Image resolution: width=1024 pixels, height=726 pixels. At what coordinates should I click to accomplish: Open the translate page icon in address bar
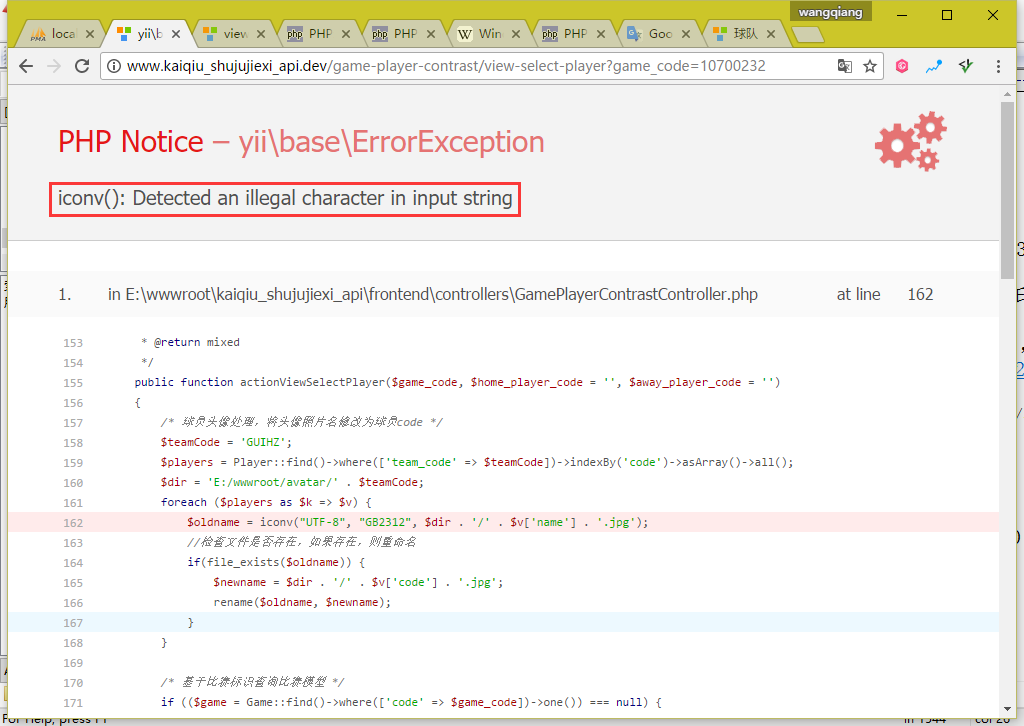845,66
